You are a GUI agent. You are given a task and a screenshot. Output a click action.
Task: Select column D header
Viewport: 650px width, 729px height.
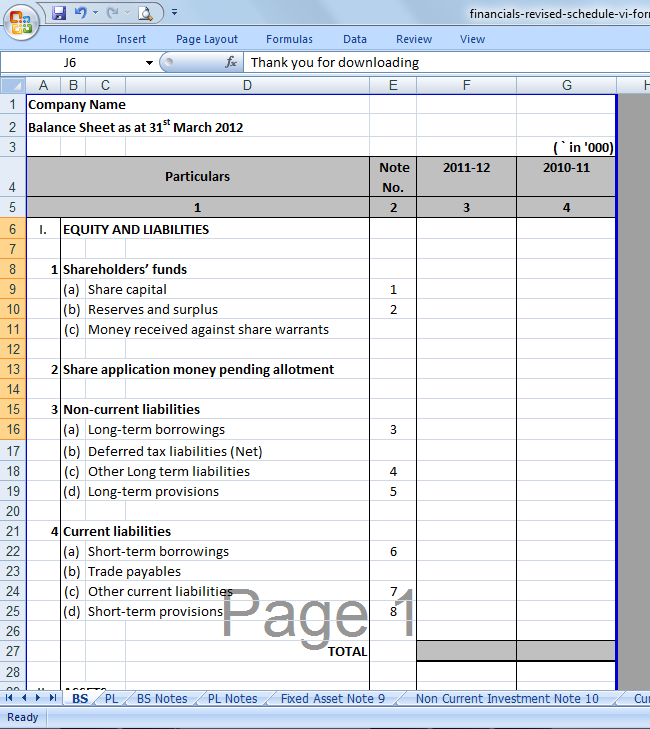point(247,86)
